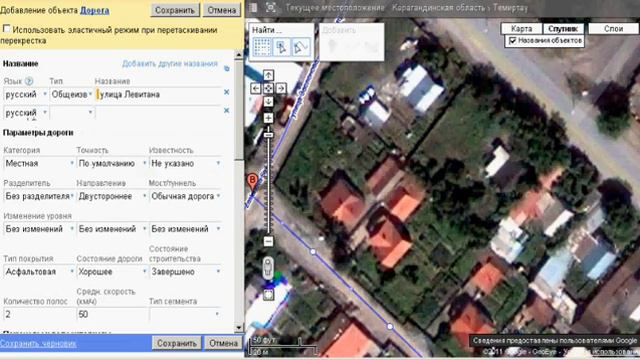This screenshot has width=640, height=360.
Task: Select the Street View pegman icon
Action: [268, 268]
